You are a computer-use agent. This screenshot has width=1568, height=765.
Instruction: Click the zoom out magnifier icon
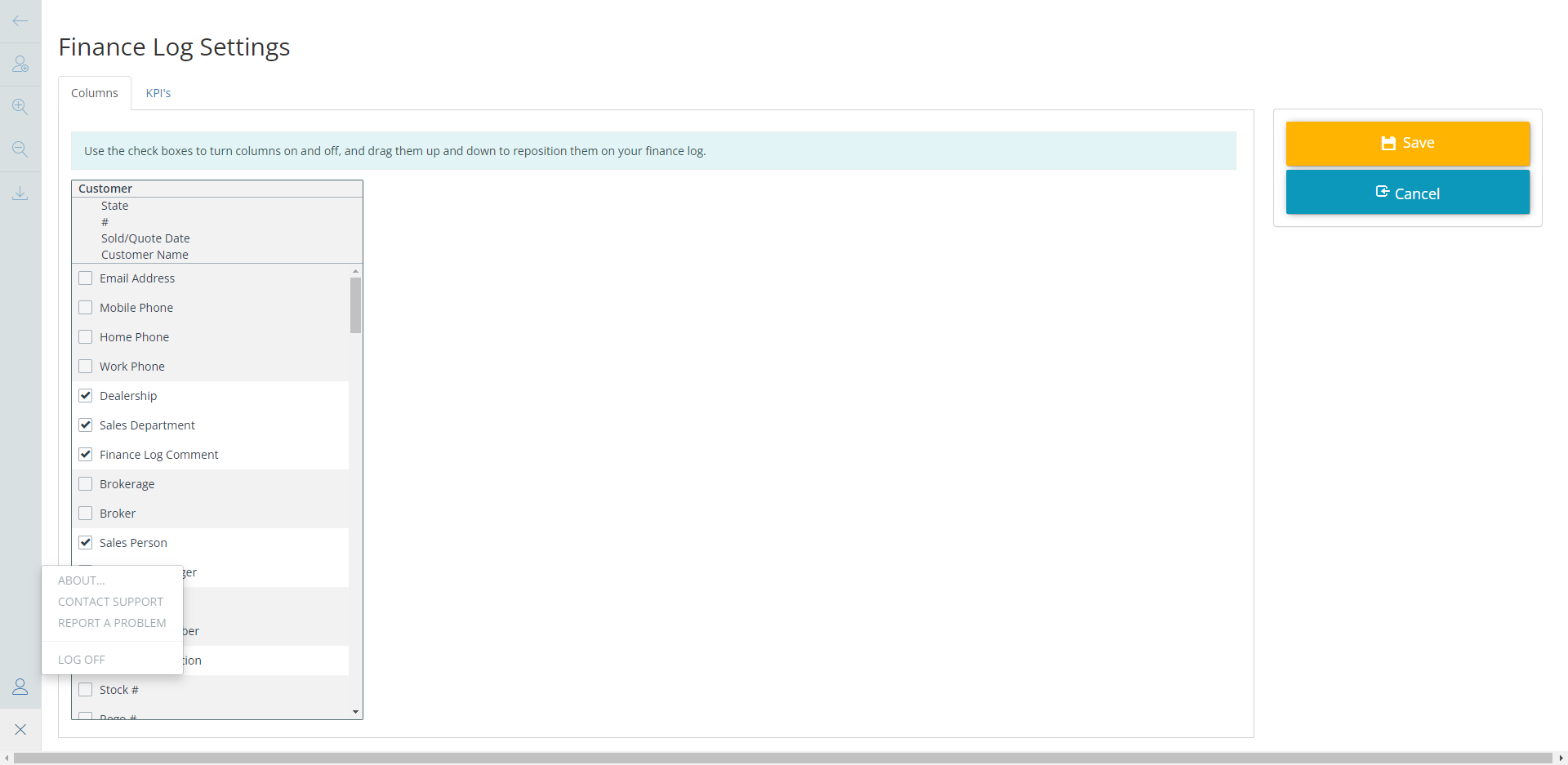coord(20,149)
